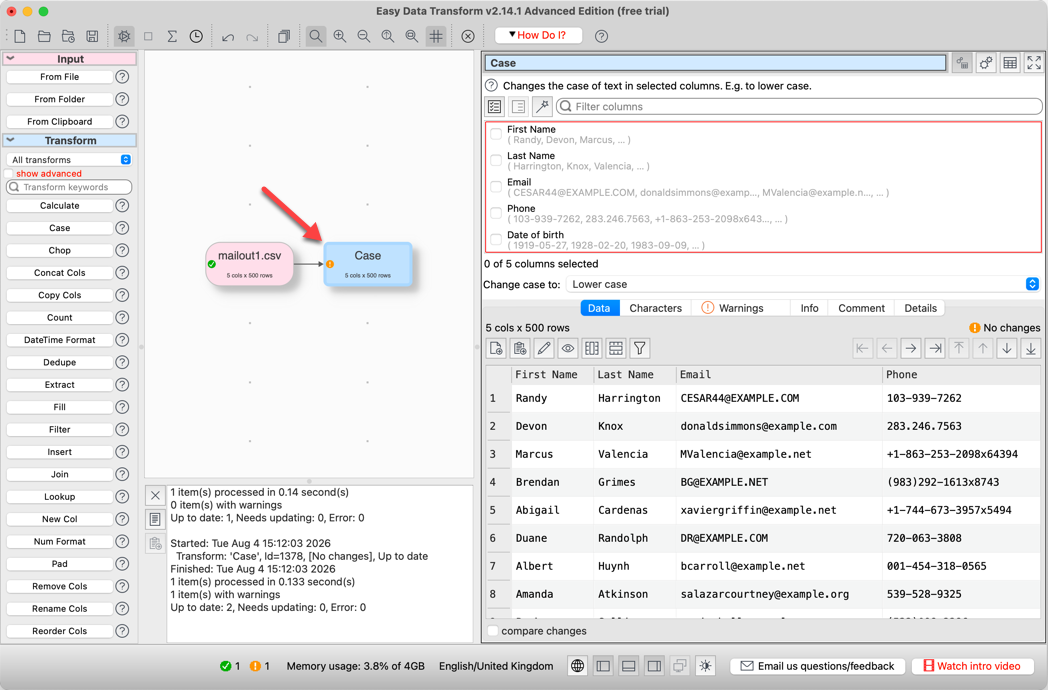The image size is (1048, 690).
Task: Click the From File input button
Action: click(x=59, y=77)
